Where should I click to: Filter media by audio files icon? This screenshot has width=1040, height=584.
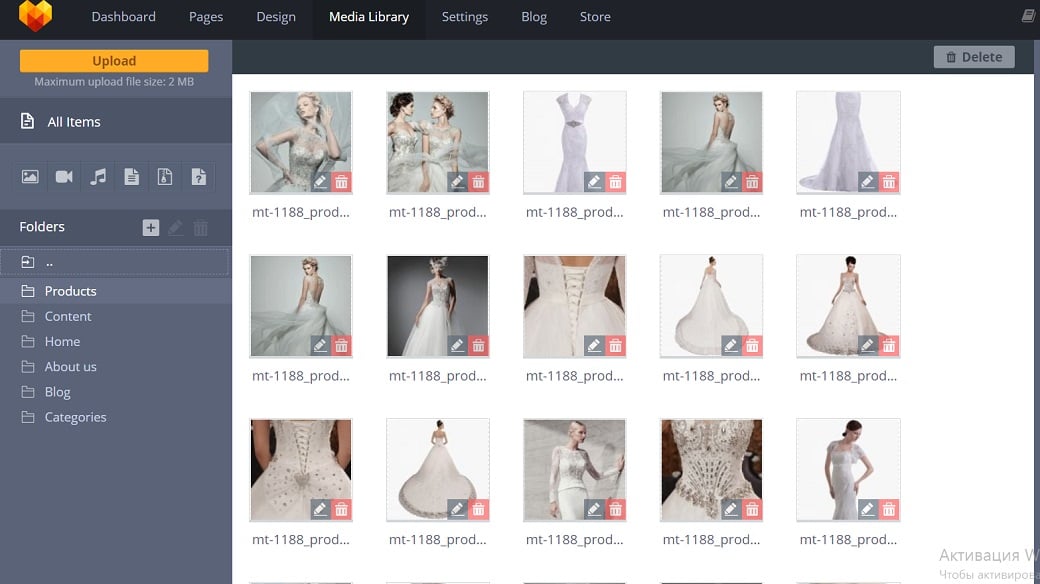98,177
